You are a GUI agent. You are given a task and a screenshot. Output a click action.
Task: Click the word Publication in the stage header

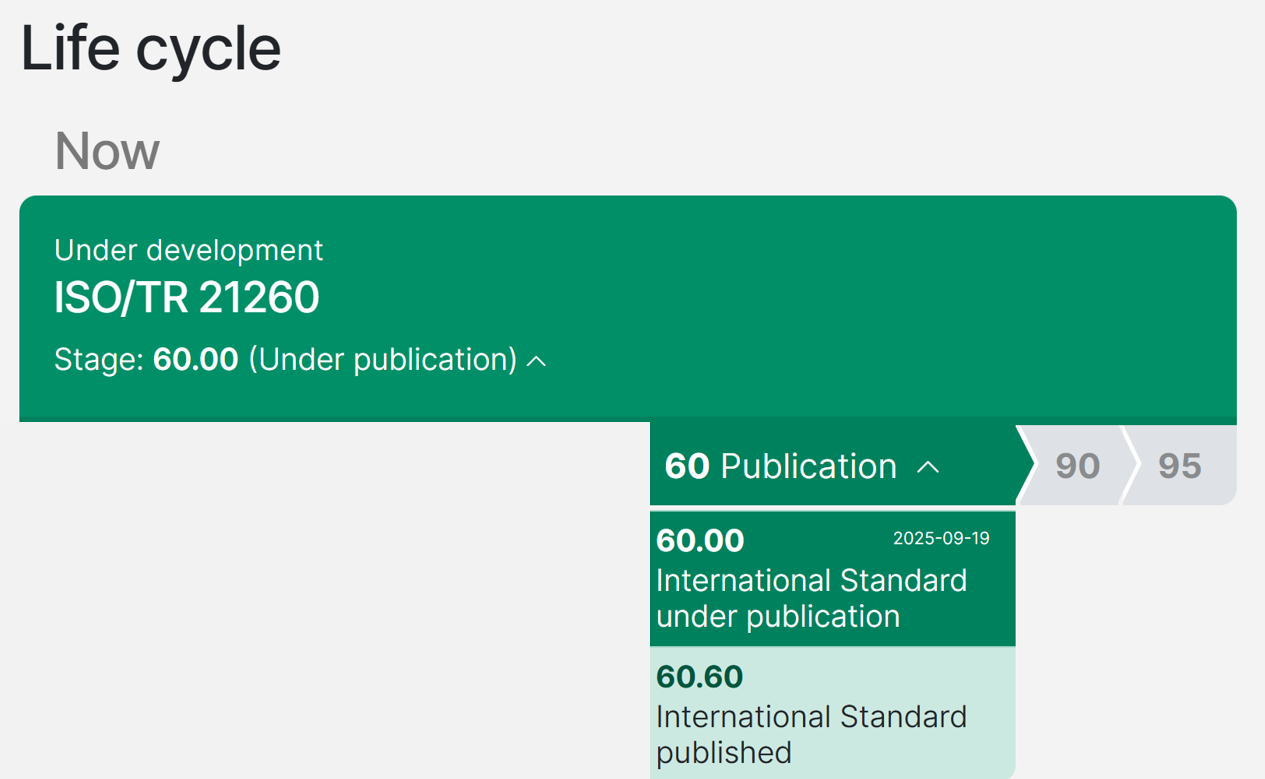coord(808,466)
